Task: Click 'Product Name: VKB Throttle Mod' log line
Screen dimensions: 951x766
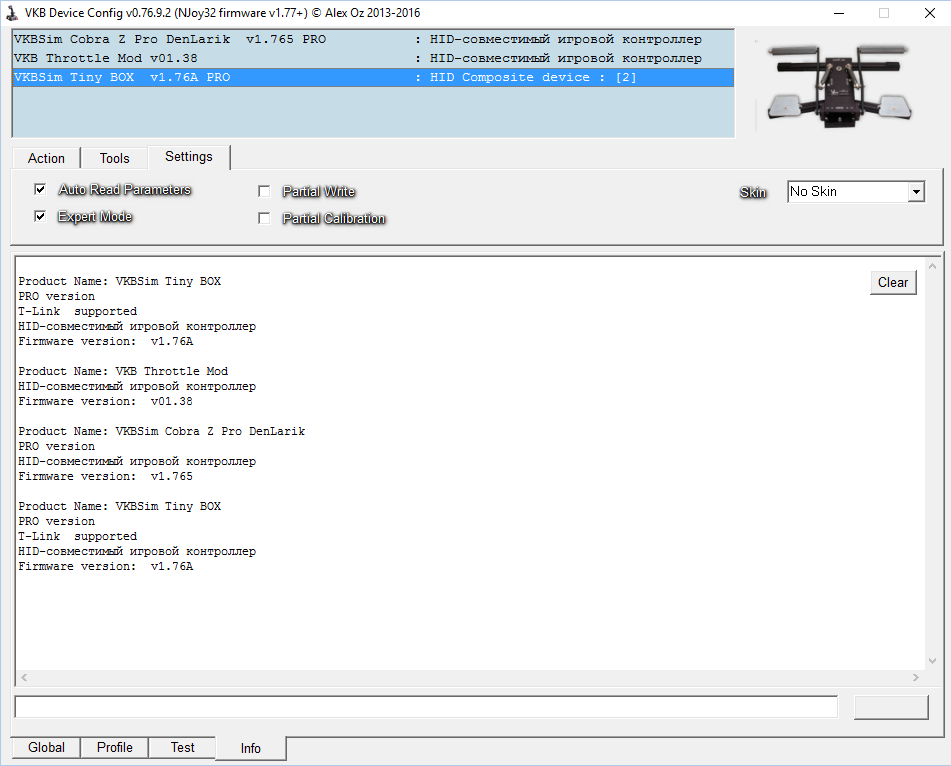Action: point(123,371)
